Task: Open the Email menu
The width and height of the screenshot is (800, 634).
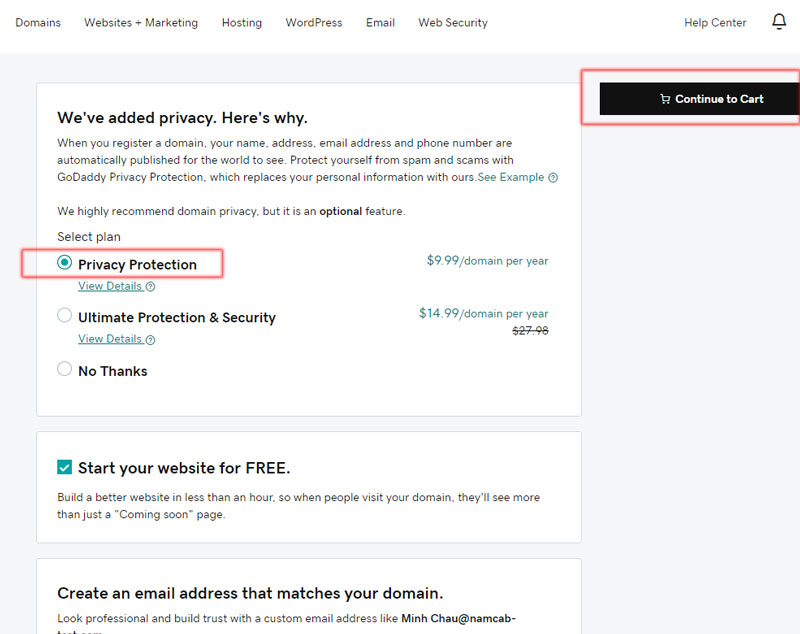Action: (380, 22)
